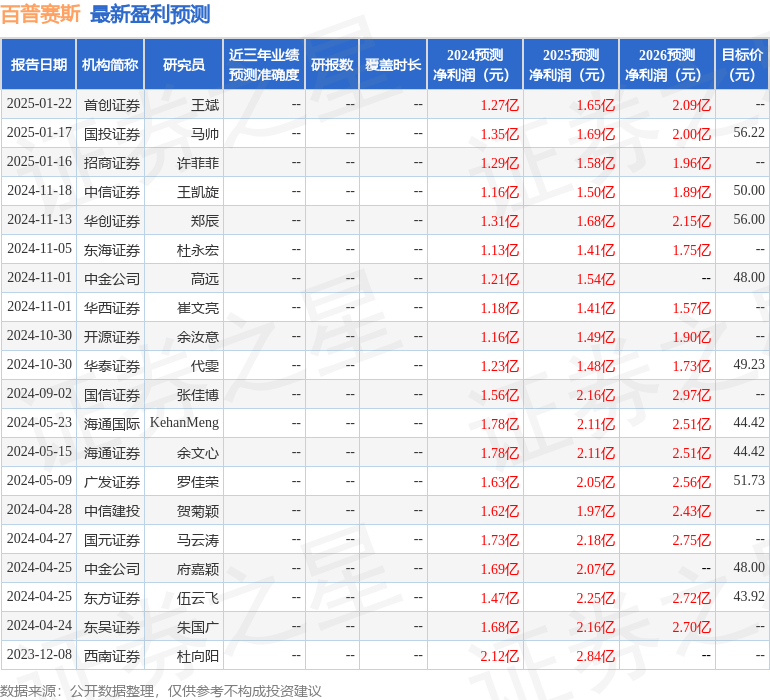Select the date 2024-09-02 cell
The image size is (770, 700).
(39, 393)
